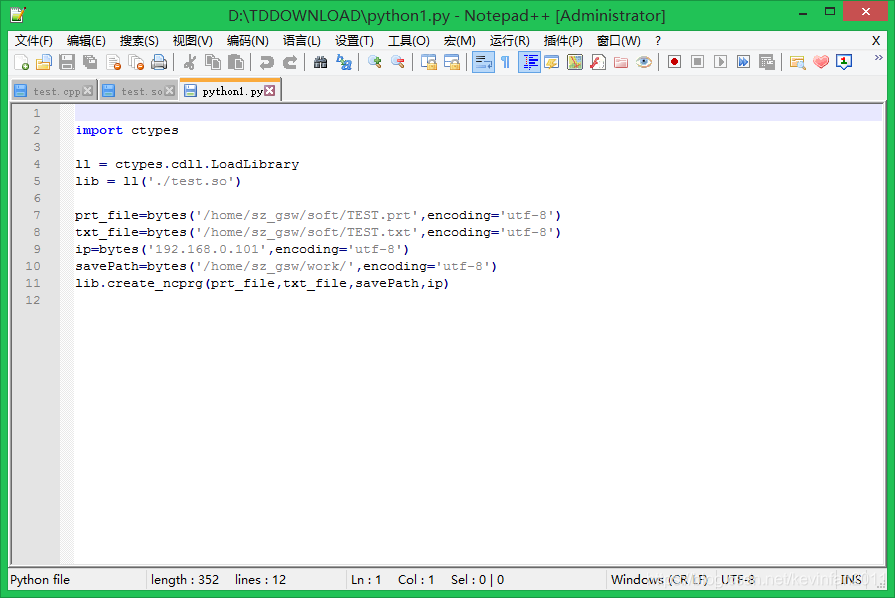This screenshot has height=598, width=895.
Task: Play back the recorded macro icon
Action: click(x=720, y=62)
